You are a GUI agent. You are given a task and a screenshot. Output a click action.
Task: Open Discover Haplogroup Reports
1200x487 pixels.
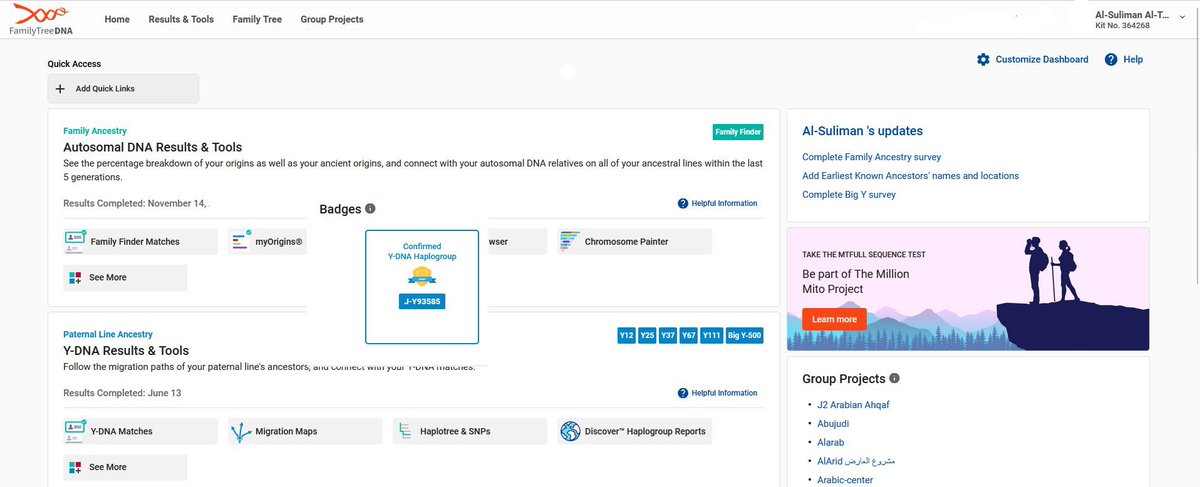634,431
